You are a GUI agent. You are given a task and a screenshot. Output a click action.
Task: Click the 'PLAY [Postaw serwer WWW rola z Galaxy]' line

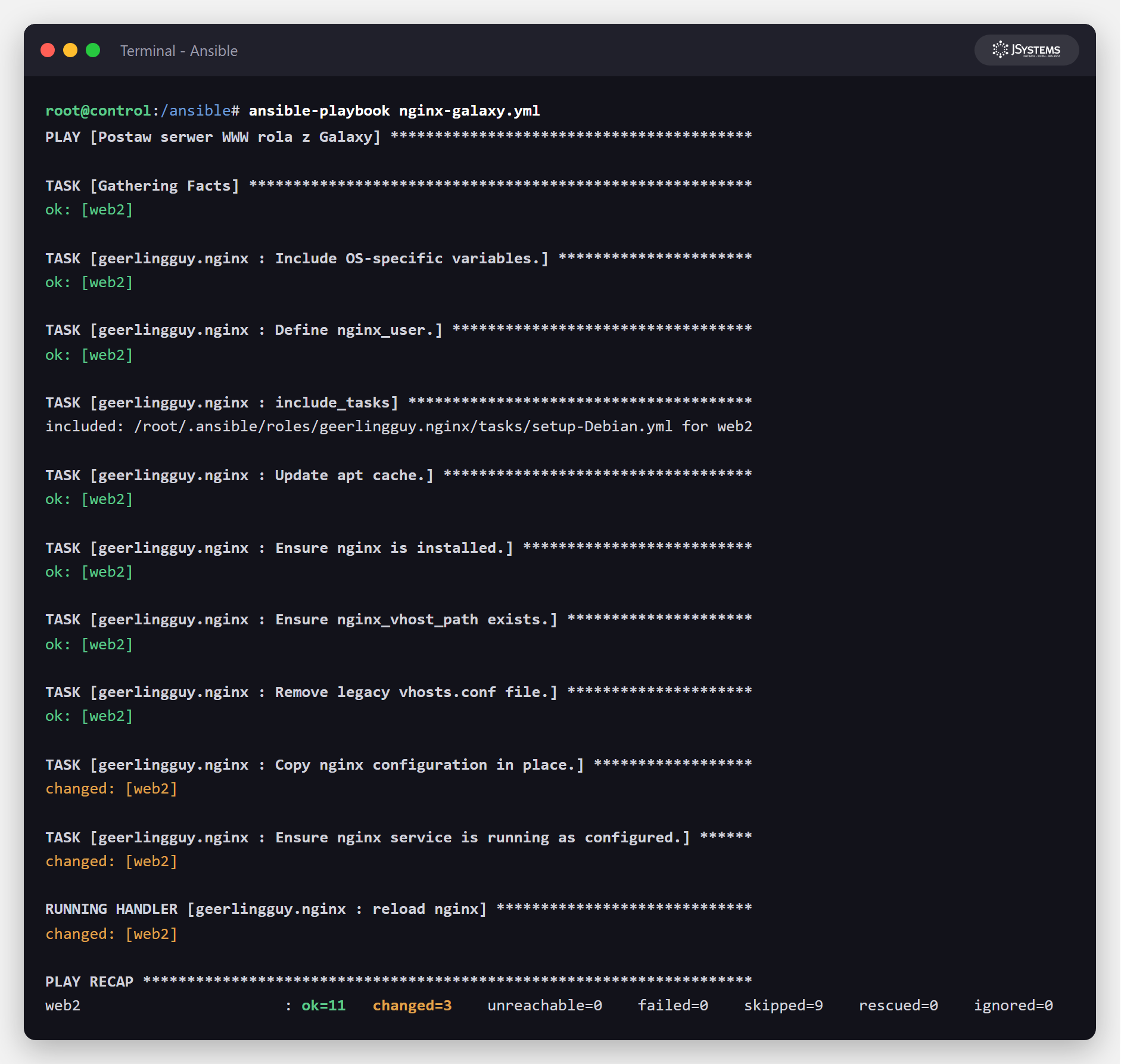[398, 136]
